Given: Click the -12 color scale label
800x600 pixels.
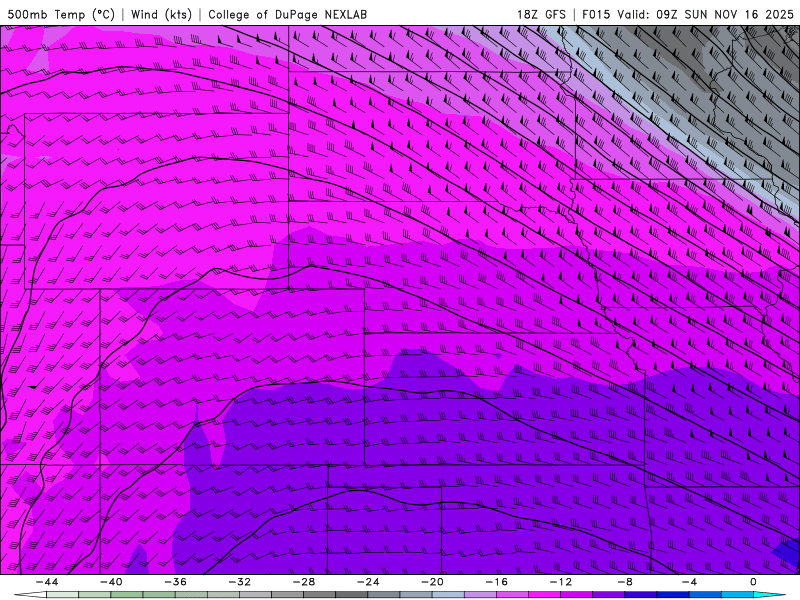Looking at the screenshot, I should 561,582.
